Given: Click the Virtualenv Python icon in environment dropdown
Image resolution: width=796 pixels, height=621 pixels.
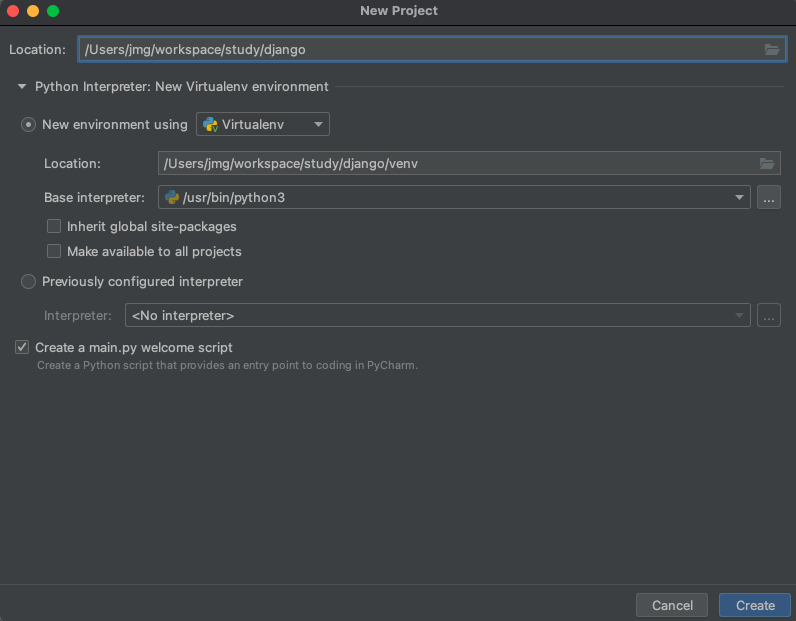Looking at the screenshot, I should point(210,124).
